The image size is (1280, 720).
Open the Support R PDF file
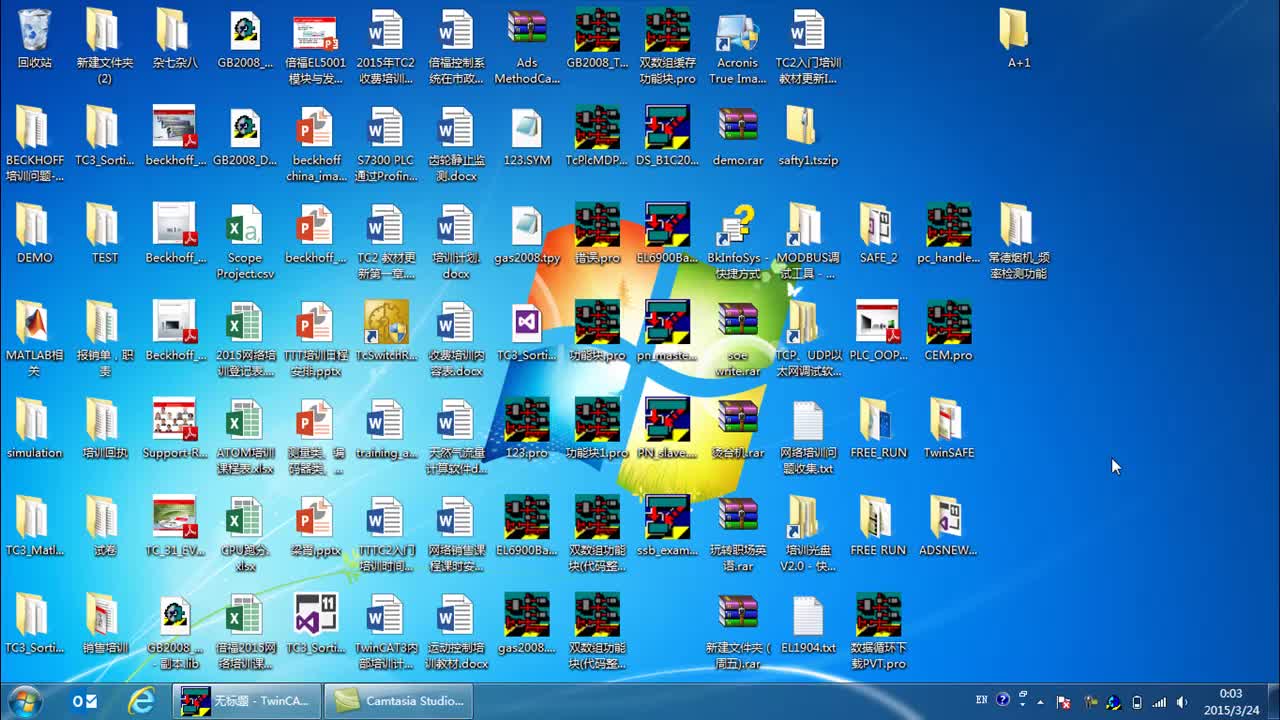[175, 430]
